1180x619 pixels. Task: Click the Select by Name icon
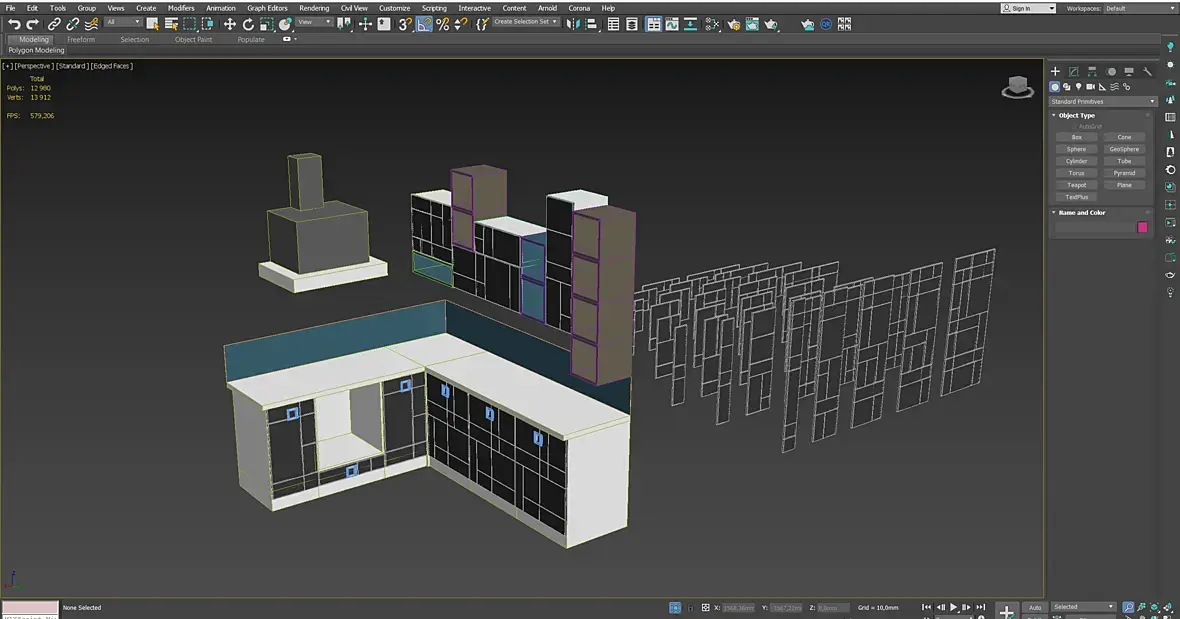click(x=170, y=23)
